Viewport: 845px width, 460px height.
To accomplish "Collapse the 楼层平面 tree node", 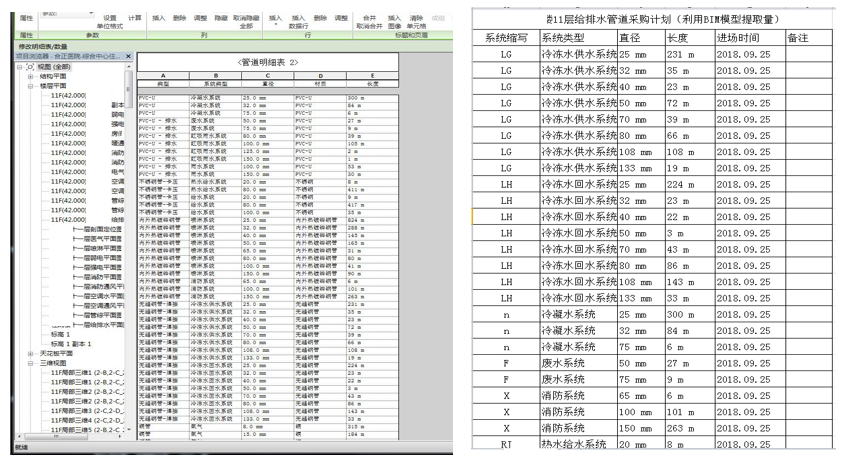I will (31, 86).
